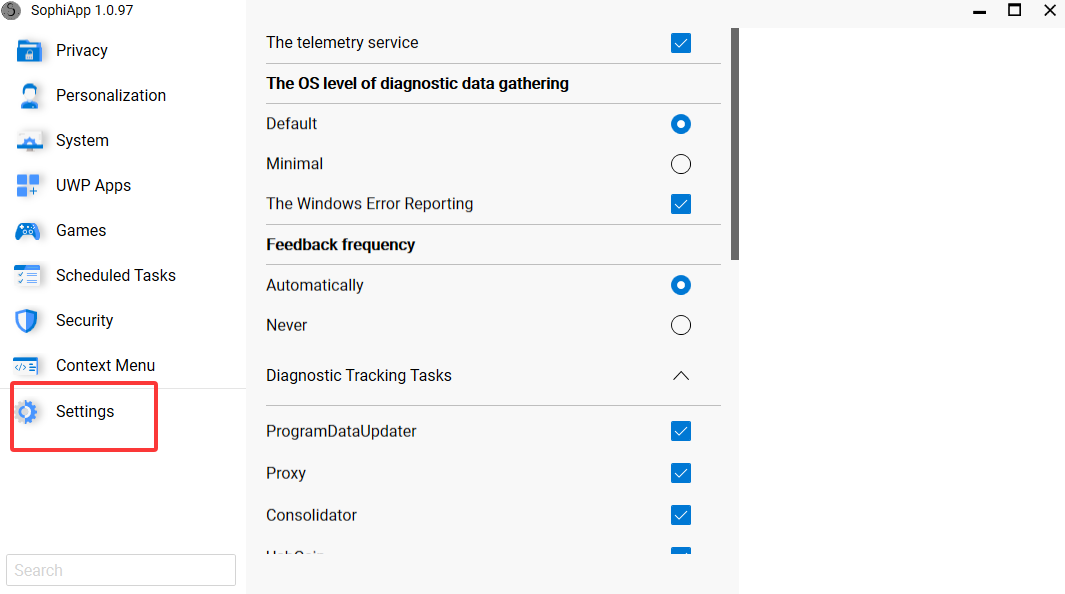Disable the ProgramDataUpdater task checkbox

click(681, 431)
